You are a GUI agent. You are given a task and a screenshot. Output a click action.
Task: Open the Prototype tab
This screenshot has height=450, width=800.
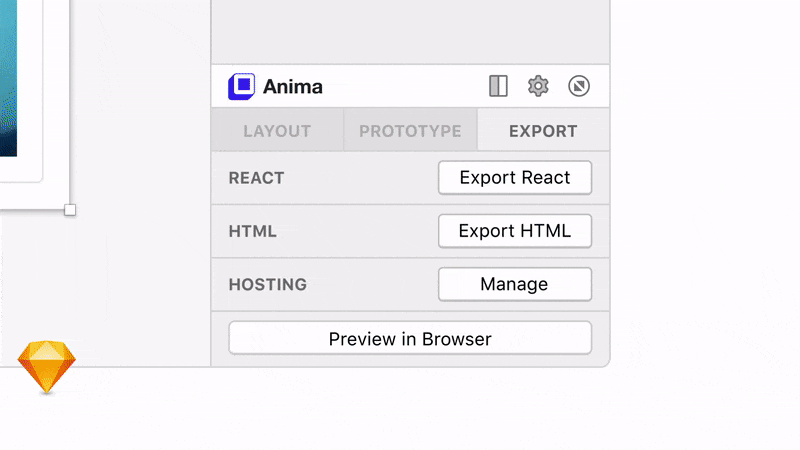click(x=410, y=131)
